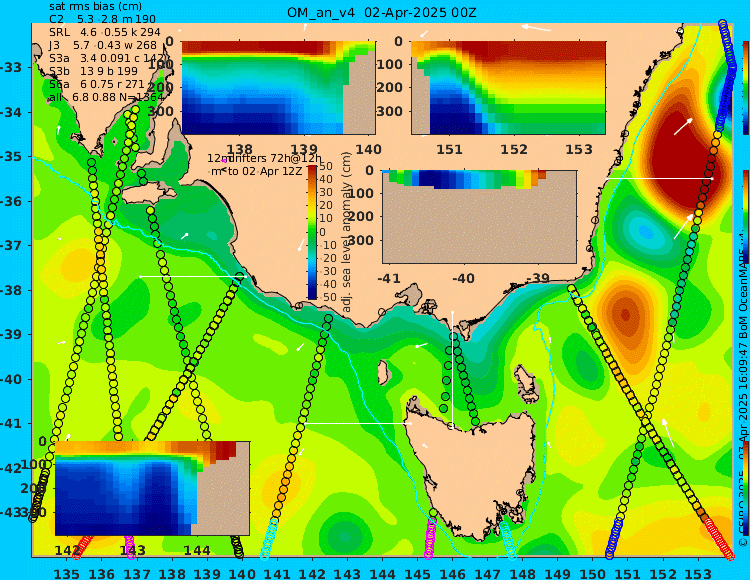Click longitude label 141
The width and height of the screenshot is (750, 580).
point(277,573)
